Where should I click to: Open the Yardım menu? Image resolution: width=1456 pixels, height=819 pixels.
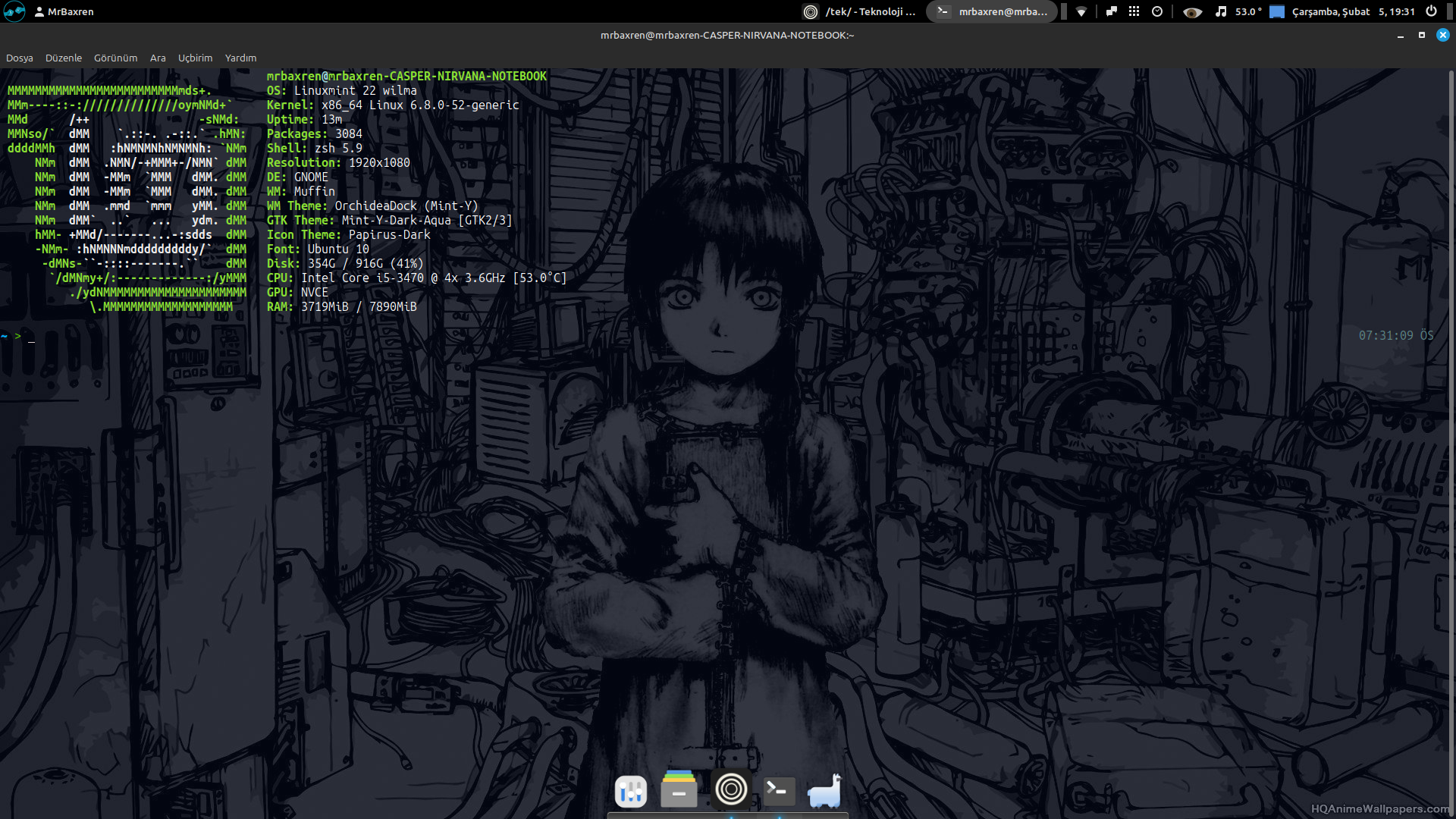(x=241, y=58)
